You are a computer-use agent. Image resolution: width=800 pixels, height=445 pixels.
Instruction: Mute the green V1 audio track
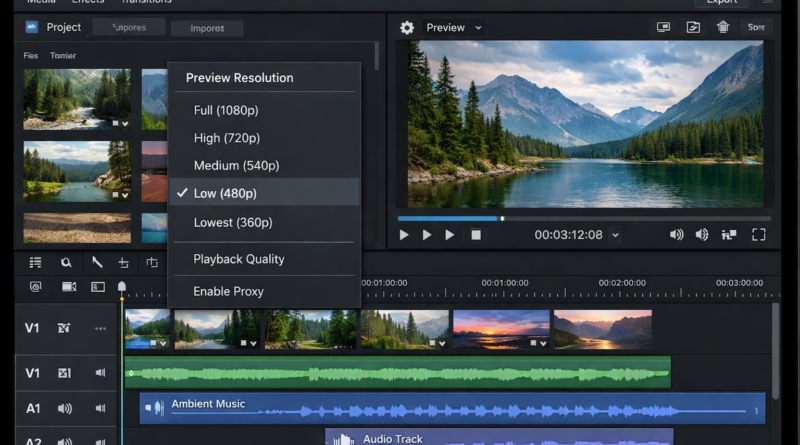pyautogui.click(x=101, y=373)
